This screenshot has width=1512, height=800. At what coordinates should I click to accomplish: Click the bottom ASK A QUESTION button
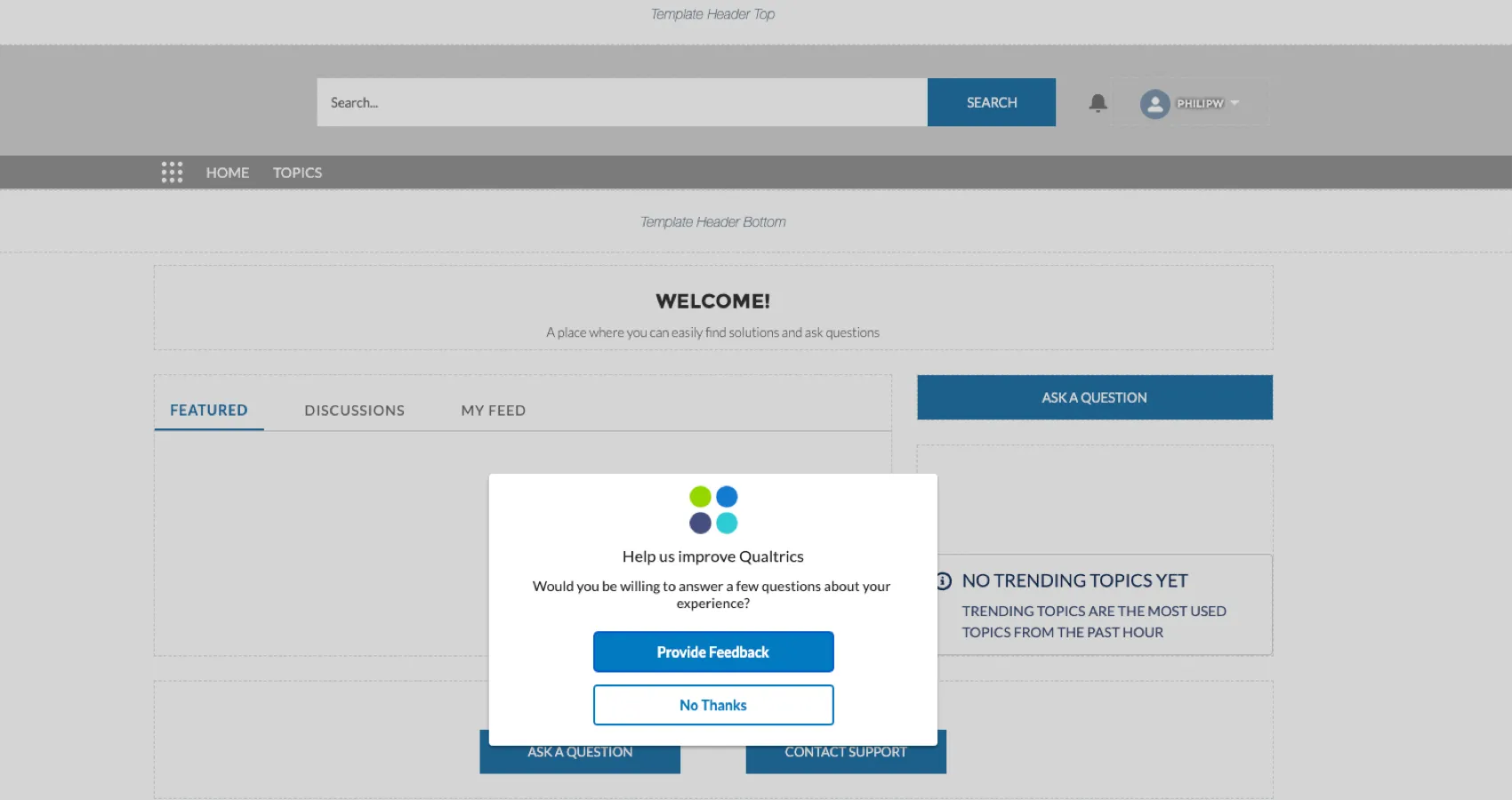click(580, 752)
